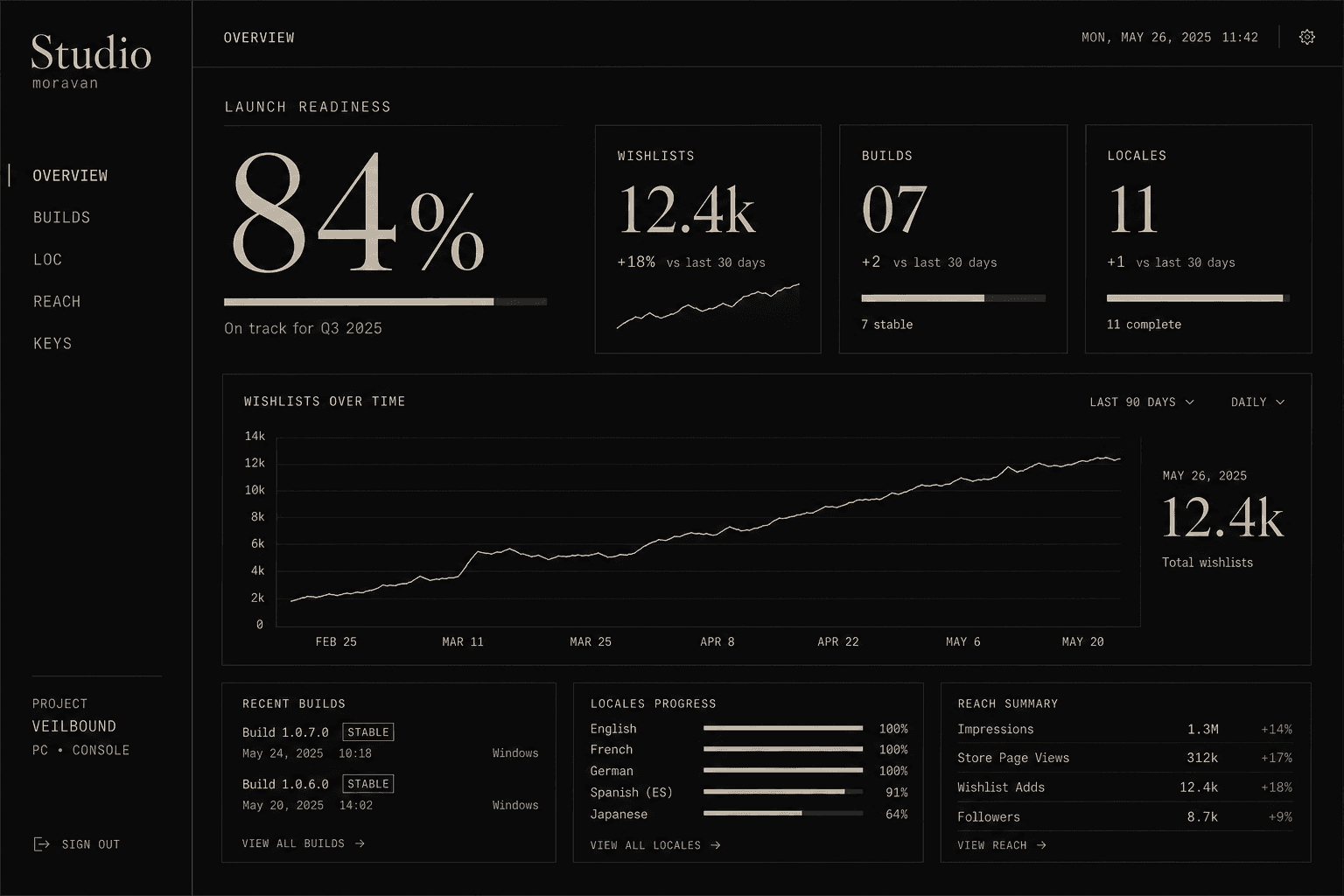The width and height of the screenshot is (1344, 896).
Task: Open the LOC sidebar section
Action: (47, 259)
